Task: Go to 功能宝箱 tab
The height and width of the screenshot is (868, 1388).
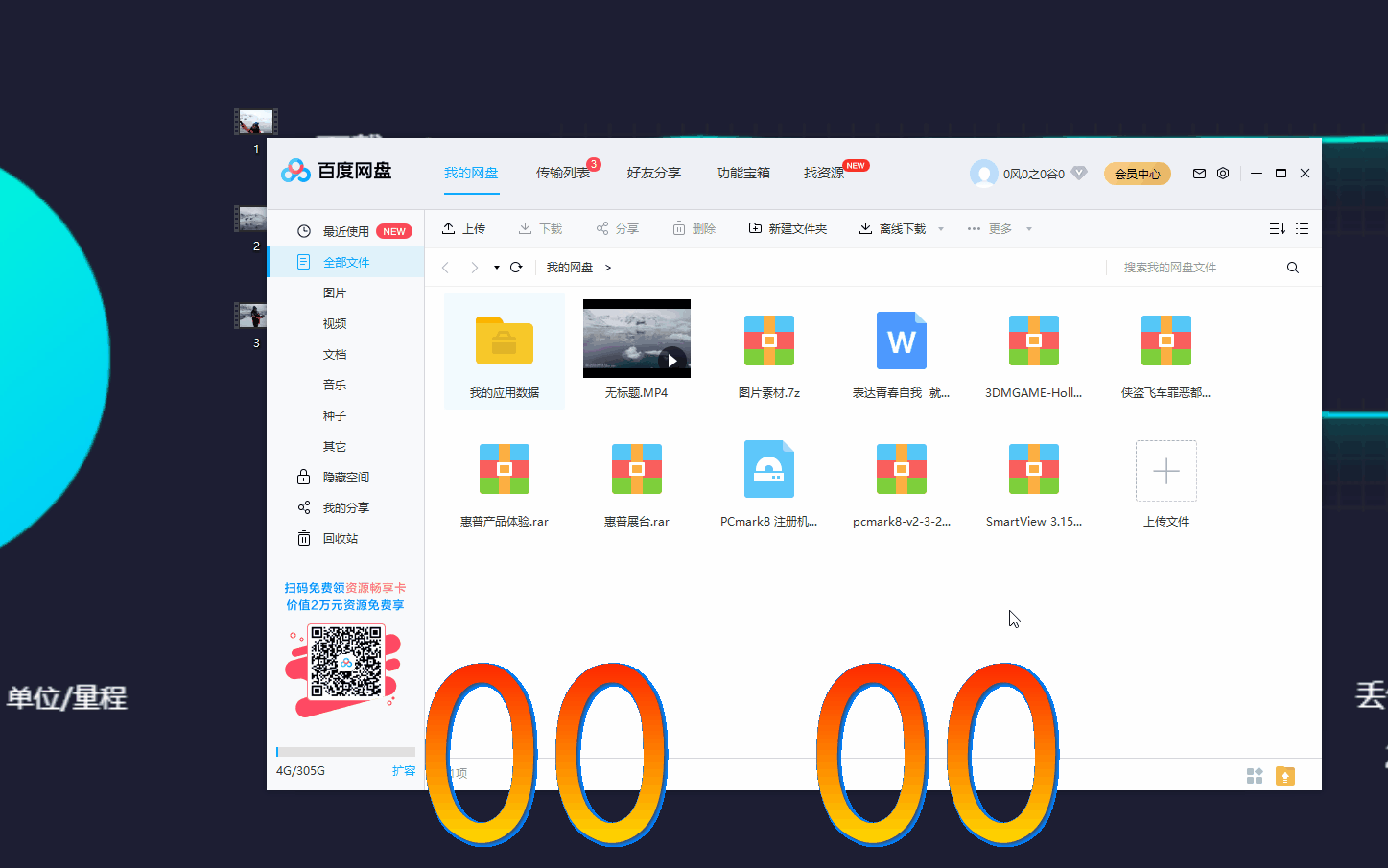Action: pos(743,173)
